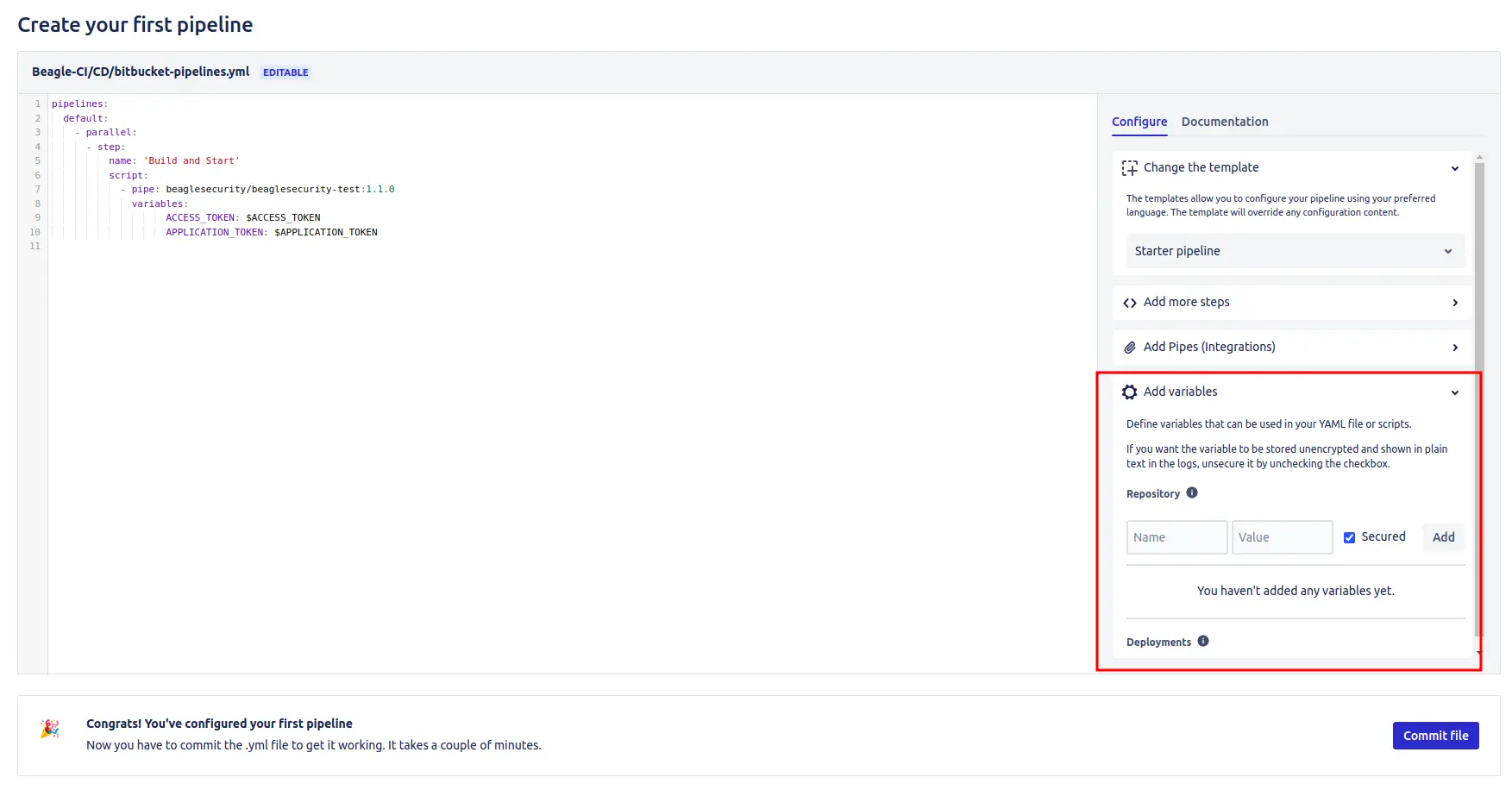Click the Change the template icon
Screen dimensions: 1512x790
(1129, 168)
